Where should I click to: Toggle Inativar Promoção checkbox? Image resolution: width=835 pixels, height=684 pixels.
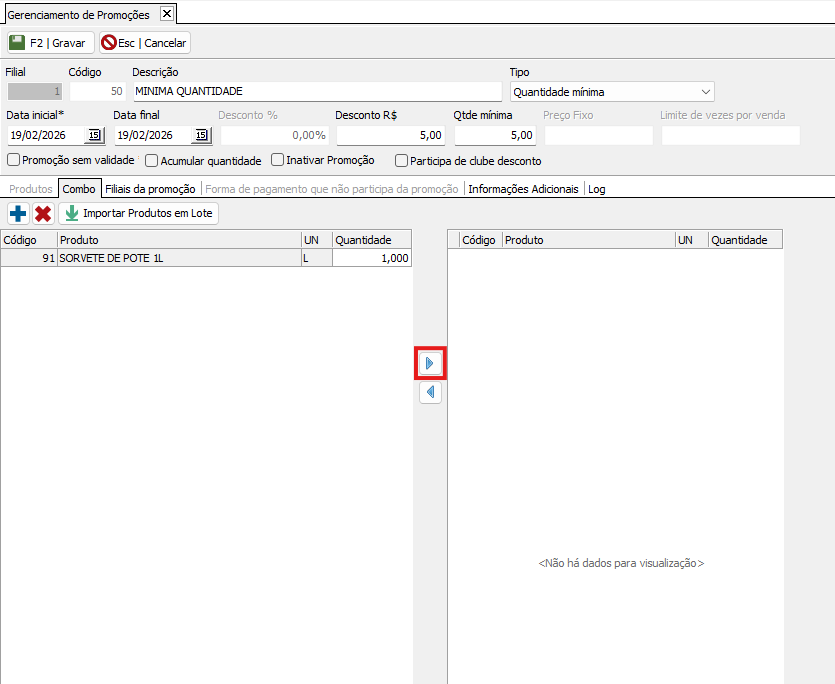tap(278, 160)
